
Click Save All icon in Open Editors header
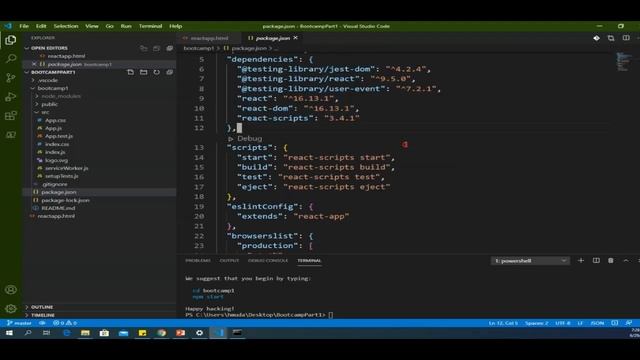coord(157,48)
